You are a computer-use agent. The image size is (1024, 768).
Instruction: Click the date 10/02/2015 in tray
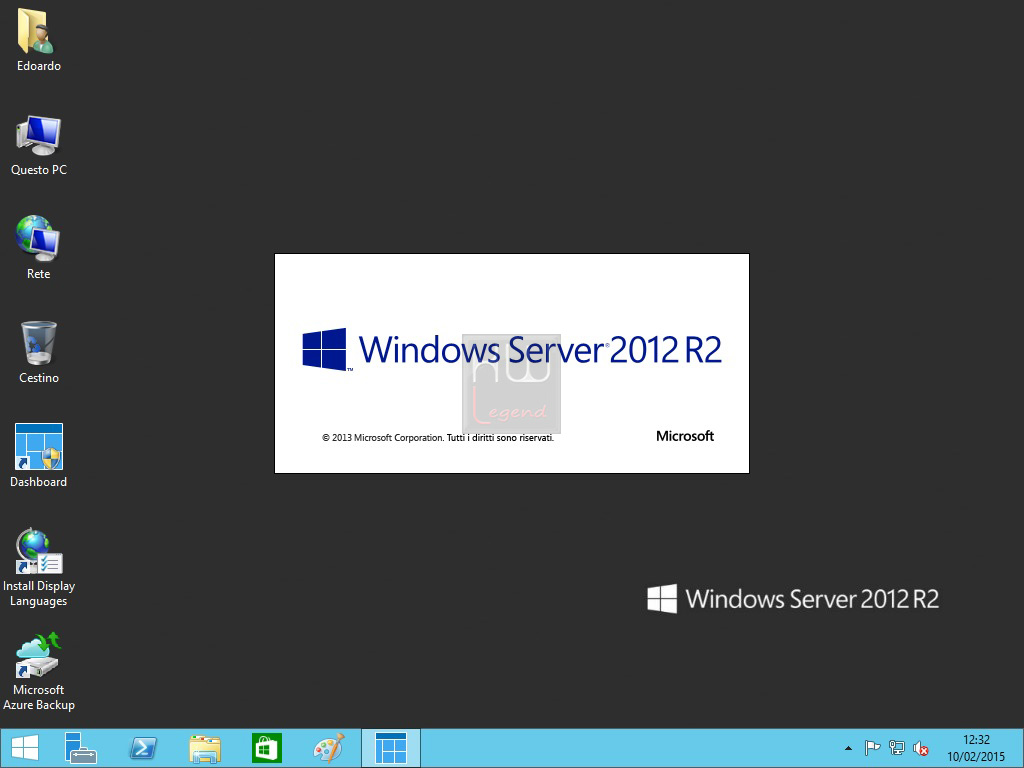tap(976, 757)
